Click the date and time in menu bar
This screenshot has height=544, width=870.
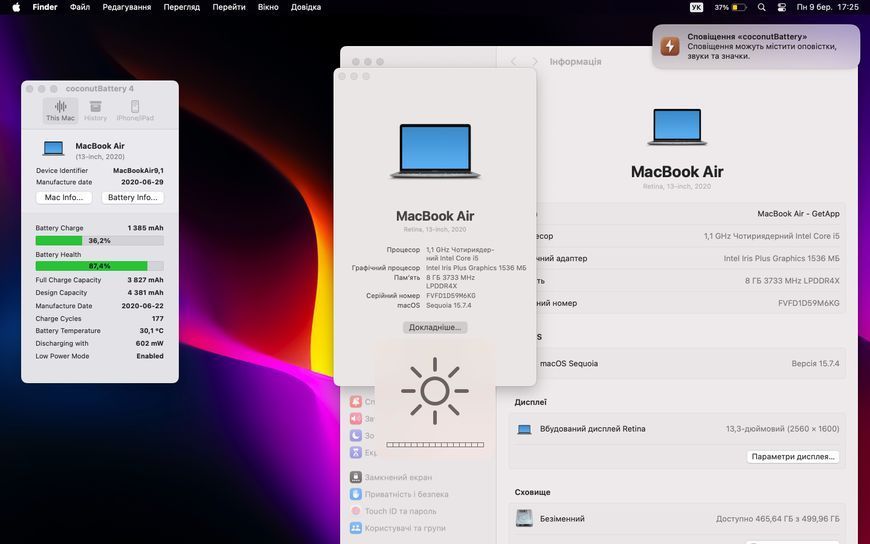(827, 7)
